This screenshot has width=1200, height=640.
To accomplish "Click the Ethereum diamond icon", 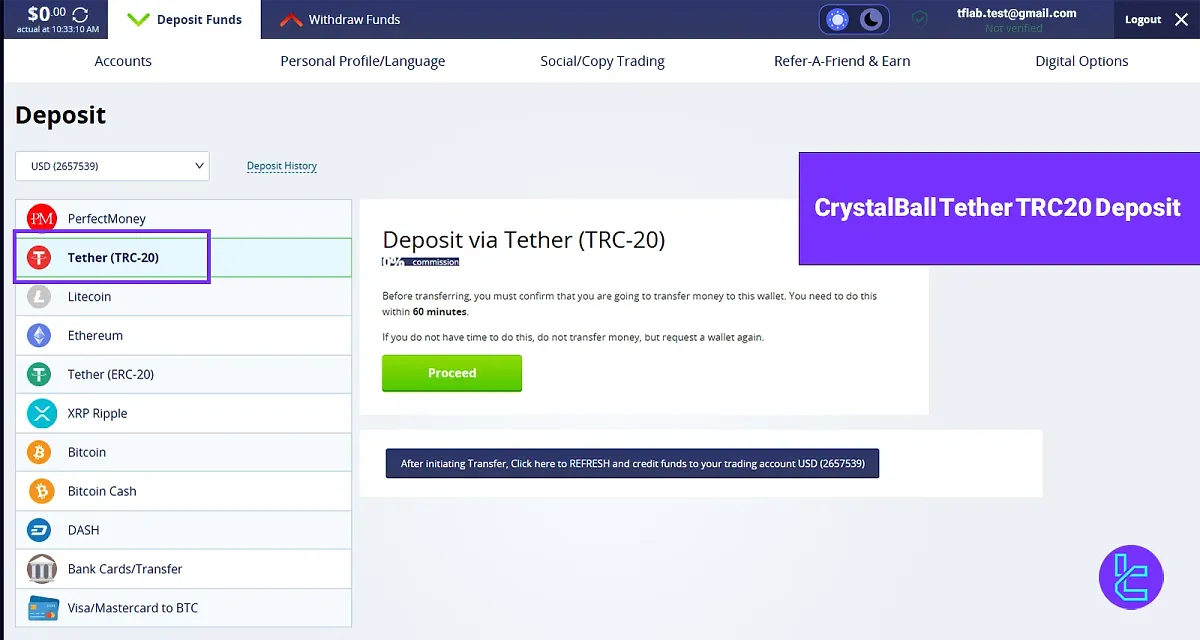I will coord(40,335).
